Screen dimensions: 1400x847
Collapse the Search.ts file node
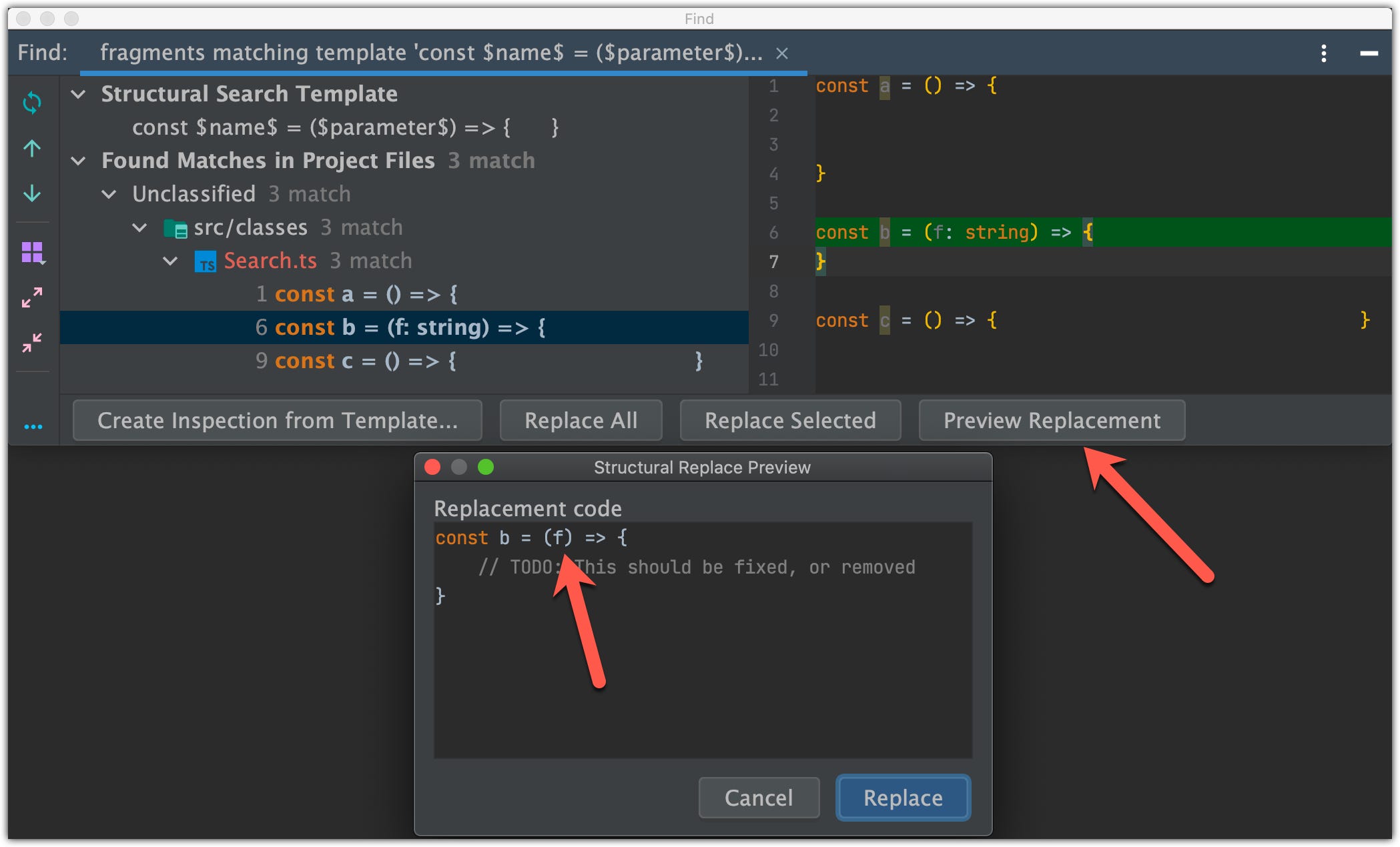(x=170, y=261)
